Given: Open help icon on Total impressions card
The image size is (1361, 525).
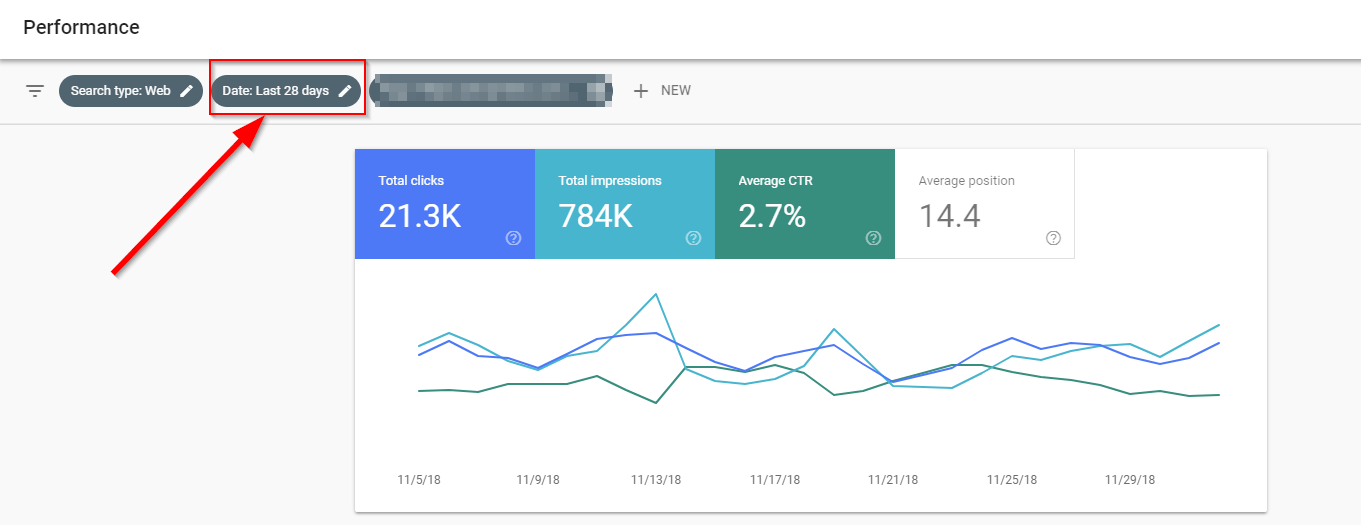Looking at the screenshot, I should point(693,238).
